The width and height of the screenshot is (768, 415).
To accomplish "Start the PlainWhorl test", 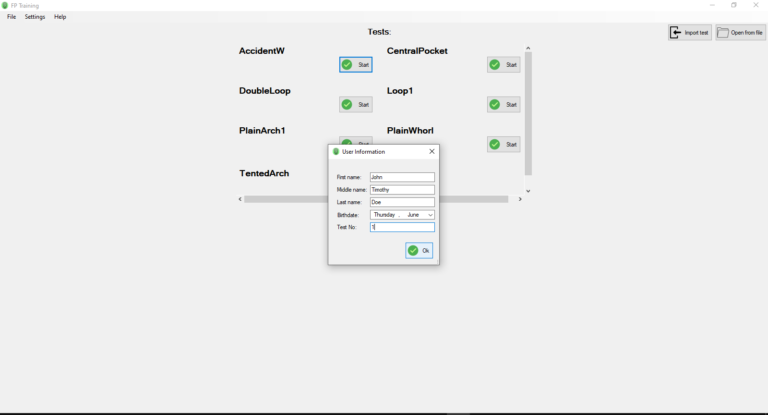I will (504, 144).
